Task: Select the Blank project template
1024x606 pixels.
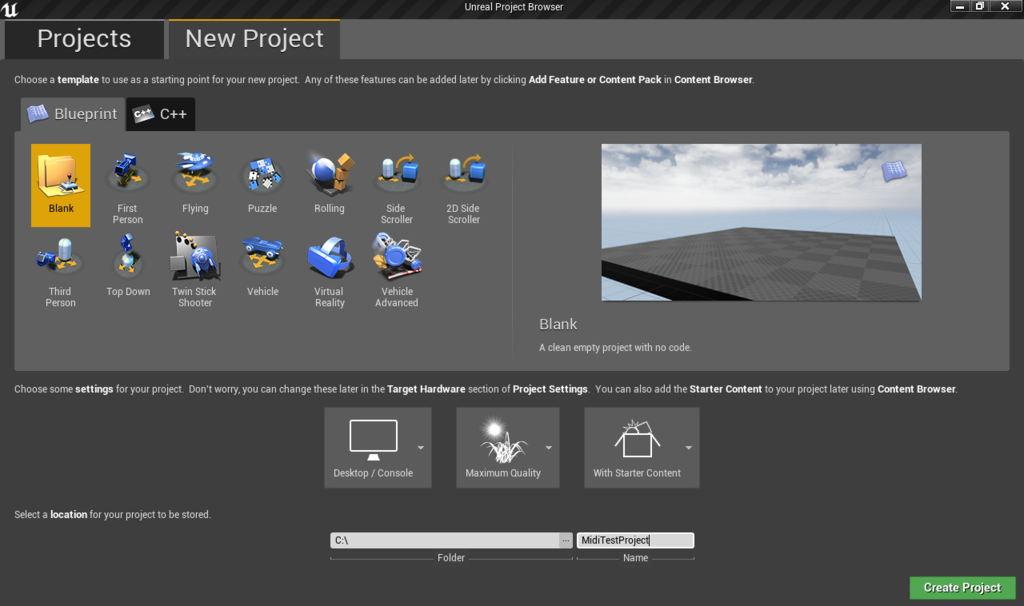Action: [61, 185]
